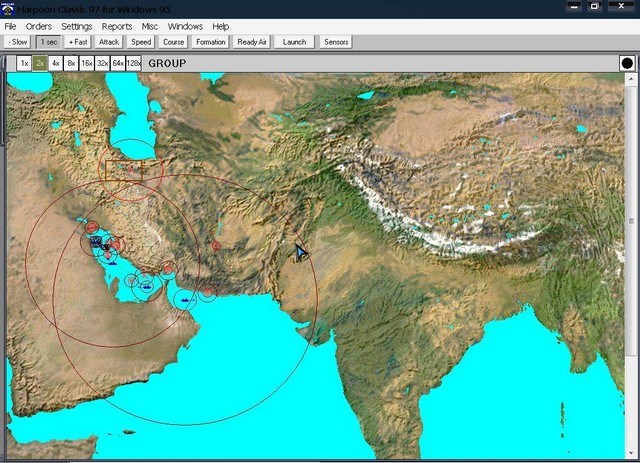Expand the Settings menu
This screenshot has height=463, width=640.
click(76, 26)
